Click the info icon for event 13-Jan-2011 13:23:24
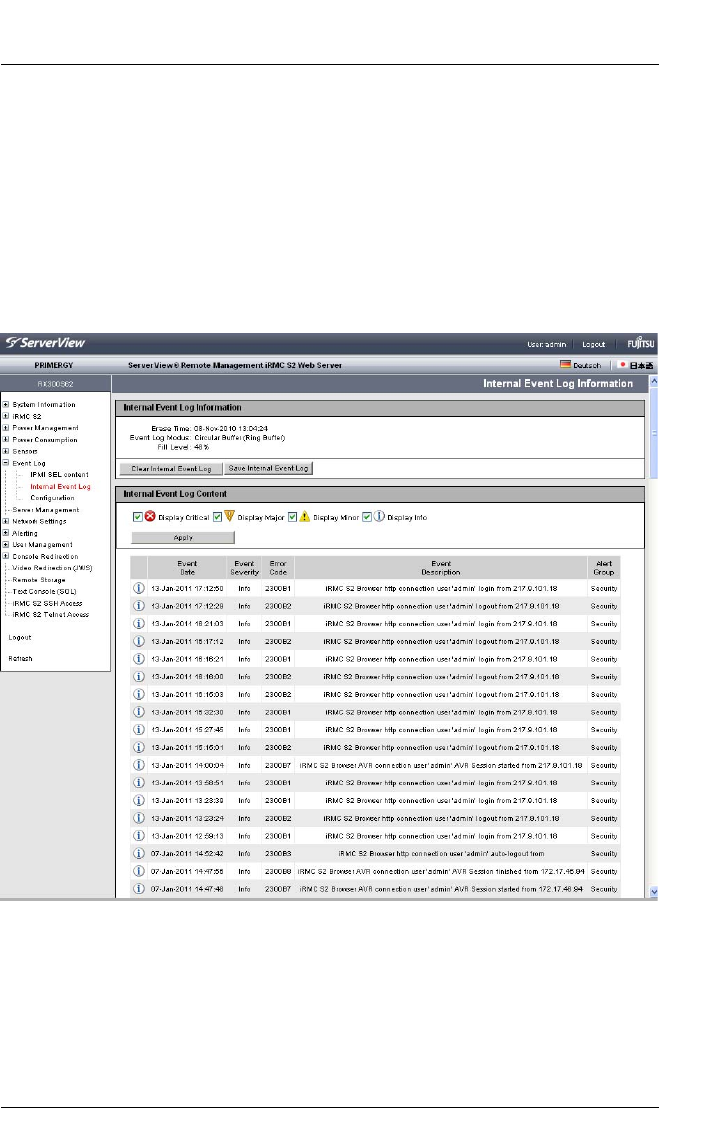 [x=139, y=818]
